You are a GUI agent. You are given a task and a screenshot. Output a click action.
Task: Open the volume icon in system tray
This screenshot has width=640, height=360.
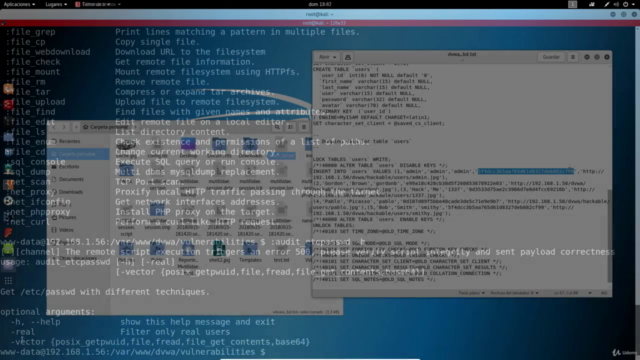616,4
